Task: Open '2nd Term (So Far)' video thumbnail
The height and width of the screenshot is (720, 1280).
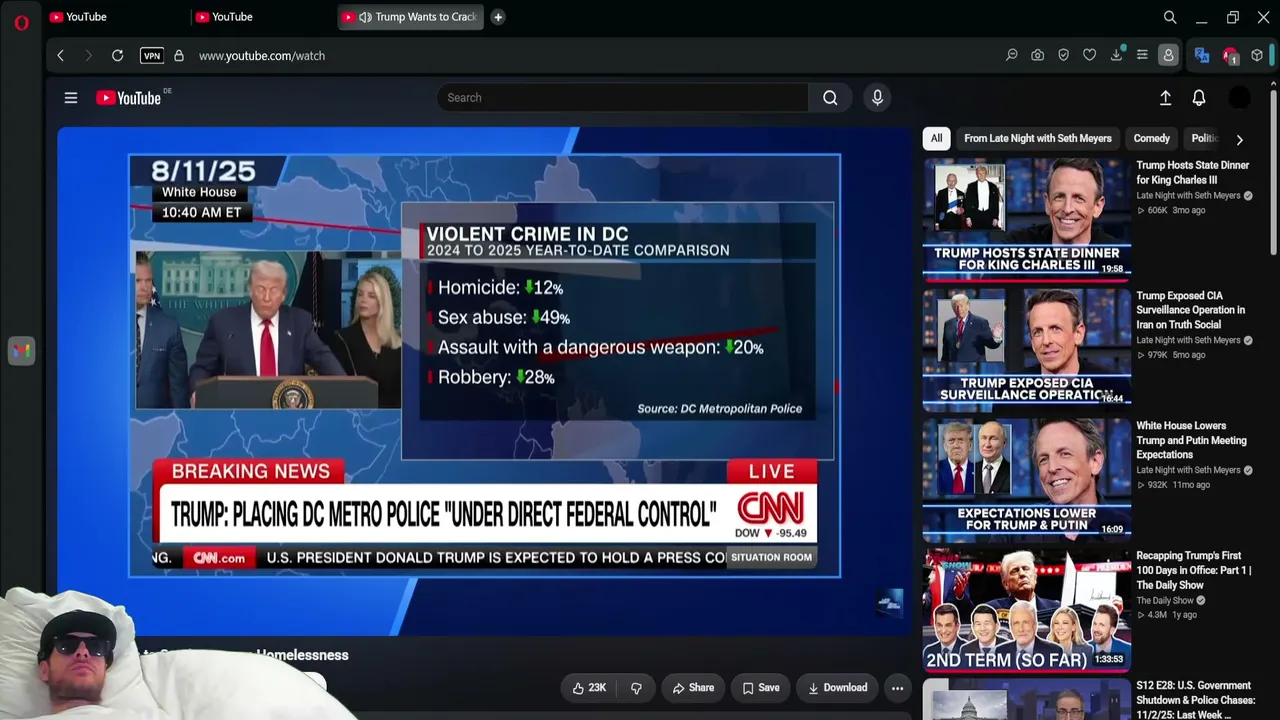Action: pos(1027,608)
